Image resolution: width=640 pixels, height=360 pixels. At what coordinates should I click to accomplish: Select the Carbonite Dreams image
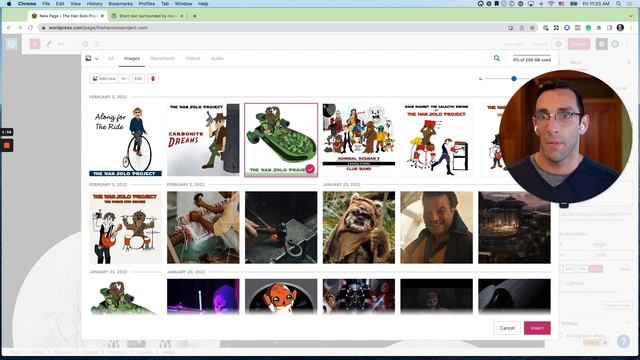(x=203, y=140)
